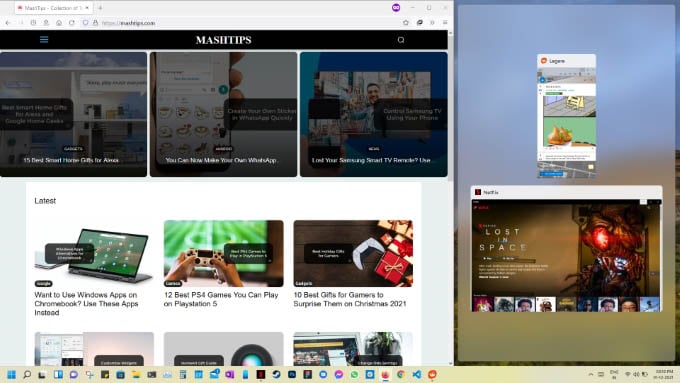Click the MashTips site search icon
680x383 pixels.
tap(401, 40)
